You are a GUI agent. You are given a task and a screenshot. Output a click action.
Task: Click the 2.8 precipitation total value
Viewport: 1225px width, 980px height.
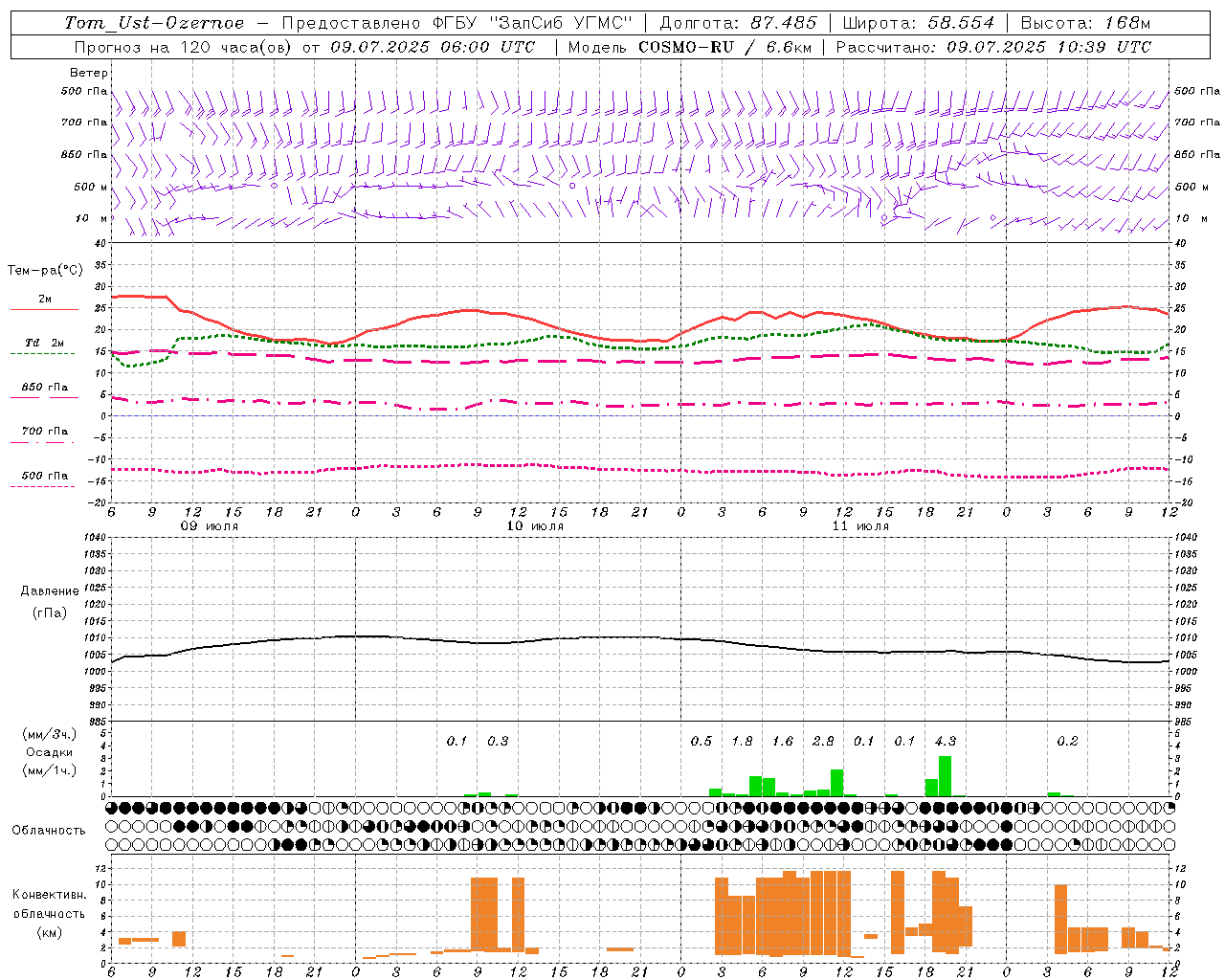pos(823,742)
